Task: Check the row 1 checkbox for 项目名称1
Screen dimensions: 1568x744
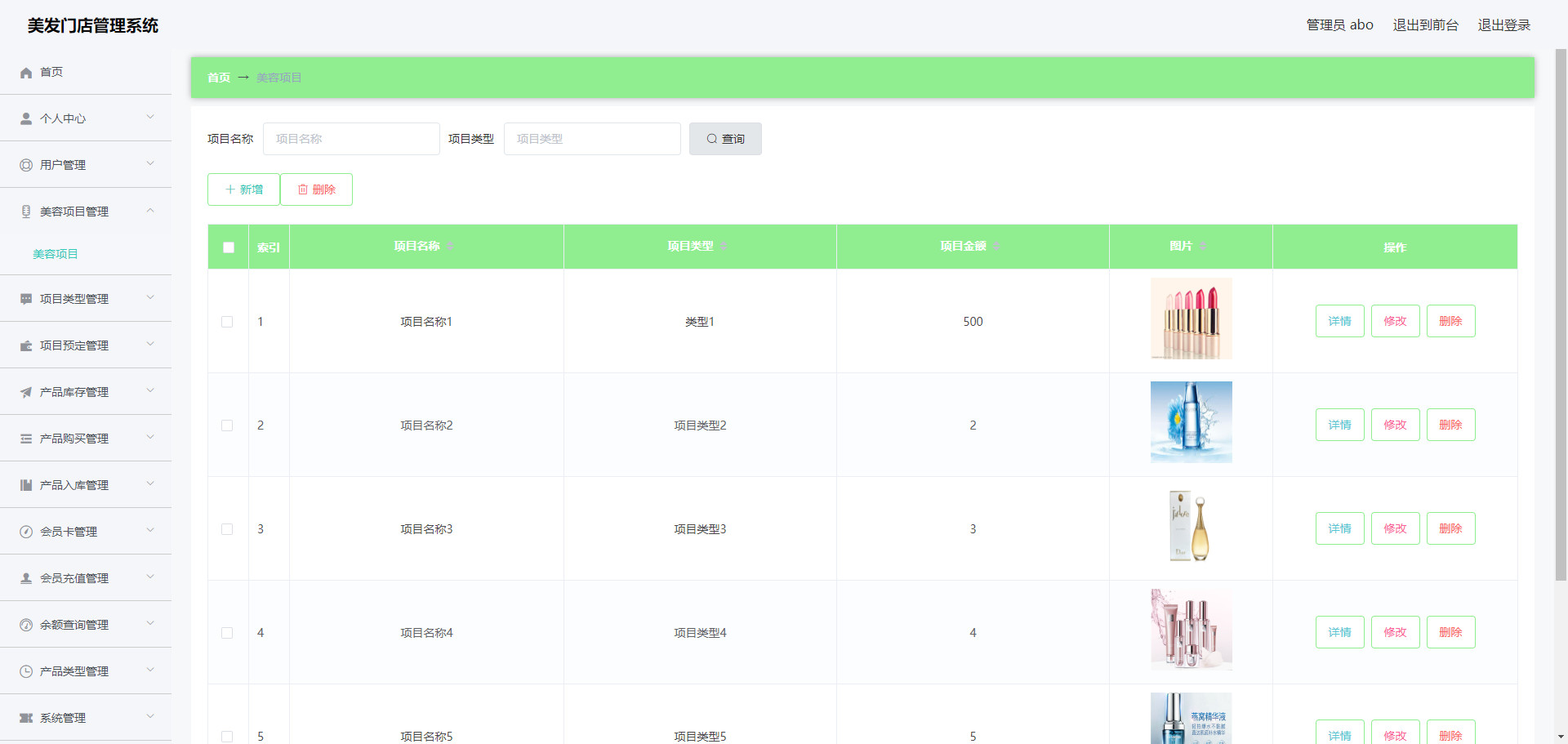Action: (x=227, y=322)
